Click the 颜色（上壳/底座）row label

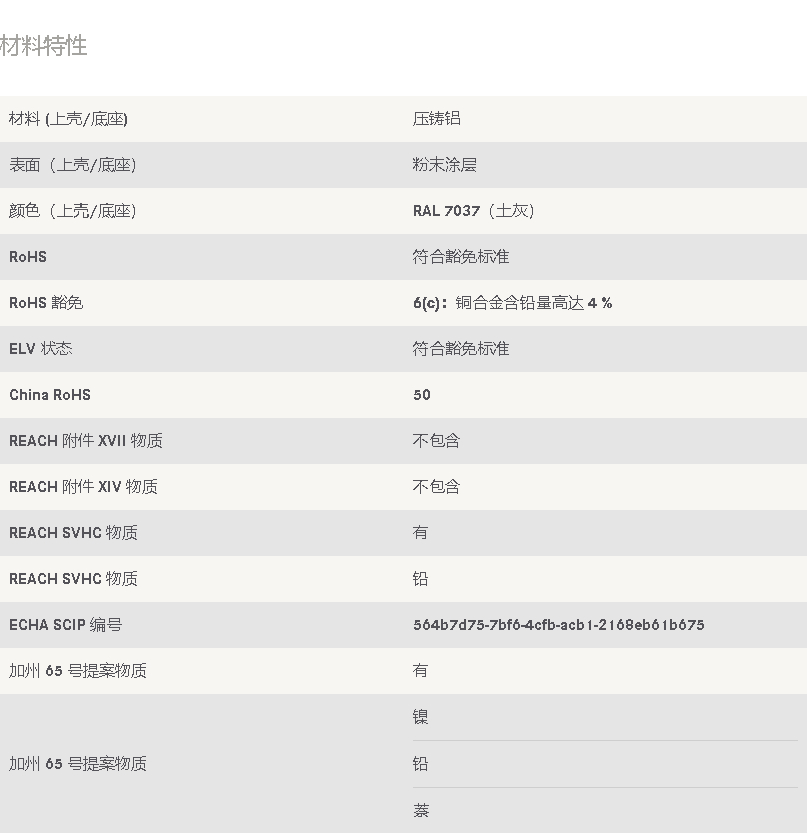72,211
